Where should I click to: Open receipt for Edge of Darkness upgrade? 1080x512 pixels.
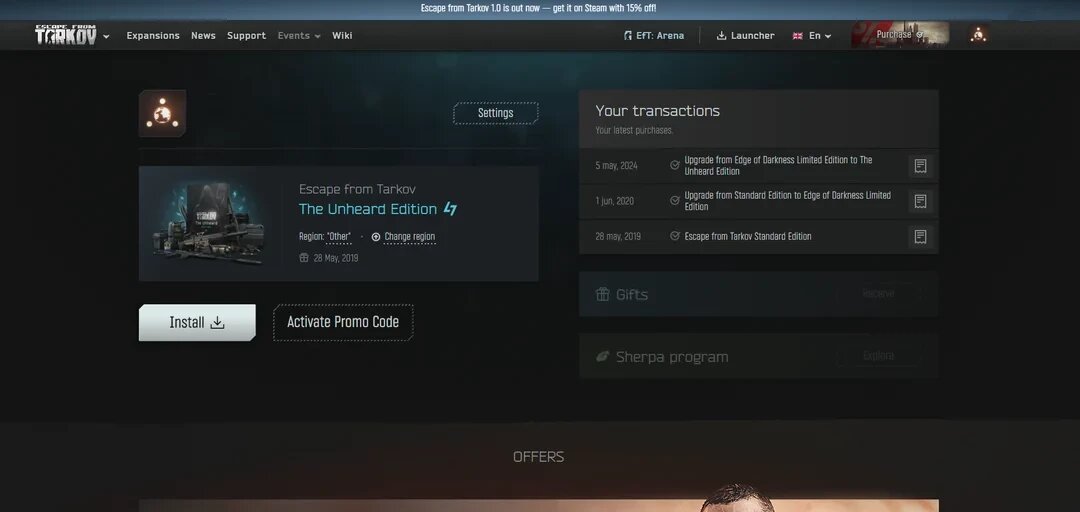[920, 201]
